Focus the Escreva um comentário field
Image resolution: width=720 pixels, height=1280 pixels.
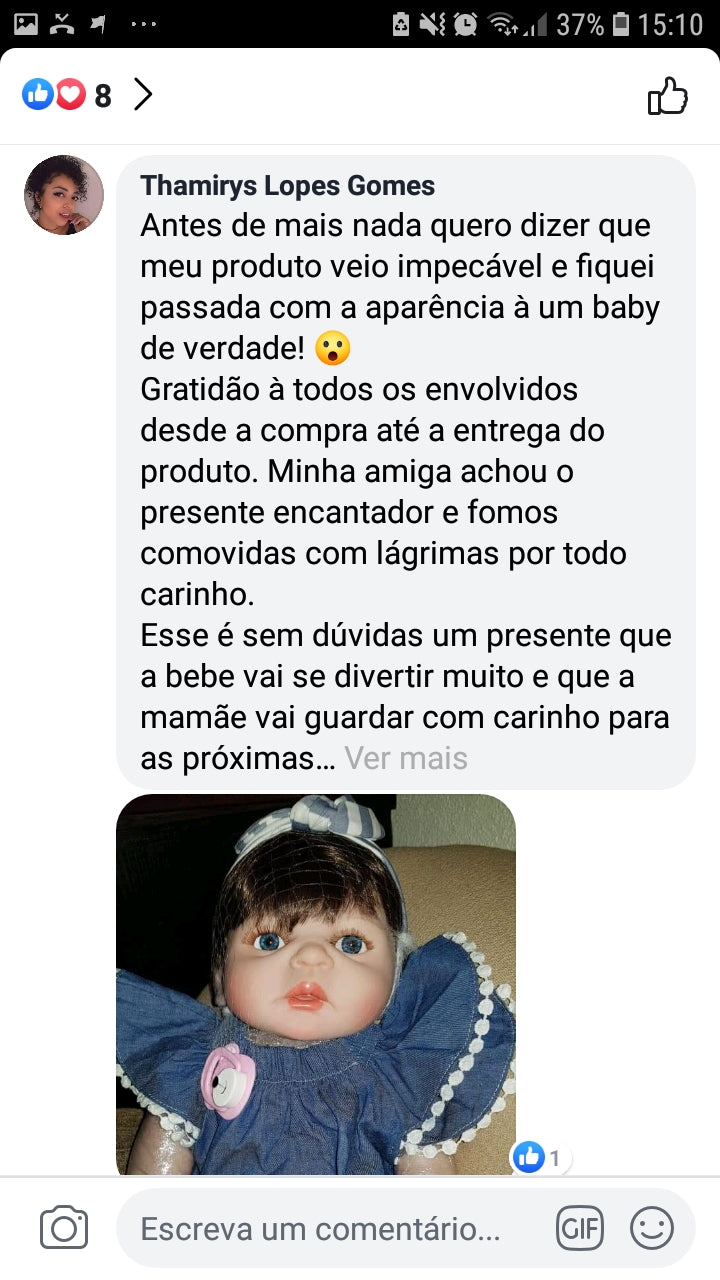click(x=406, y=1228)
